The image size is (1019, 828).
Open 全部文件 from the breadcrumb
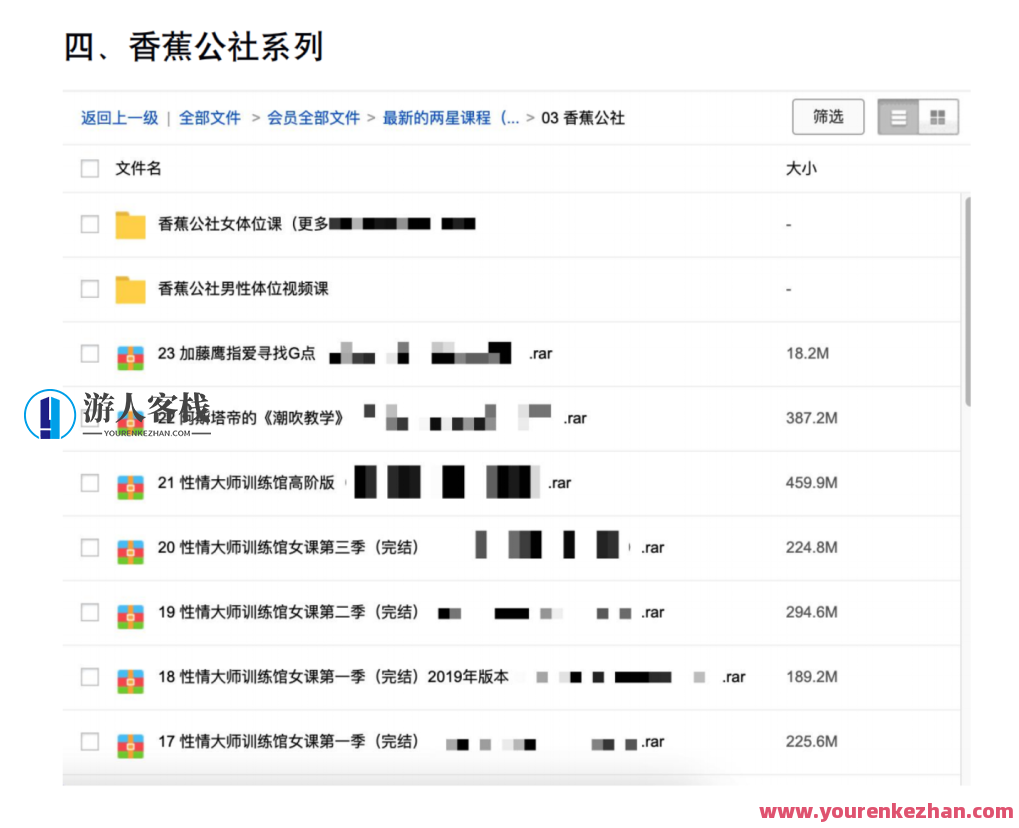coord(210,117)
